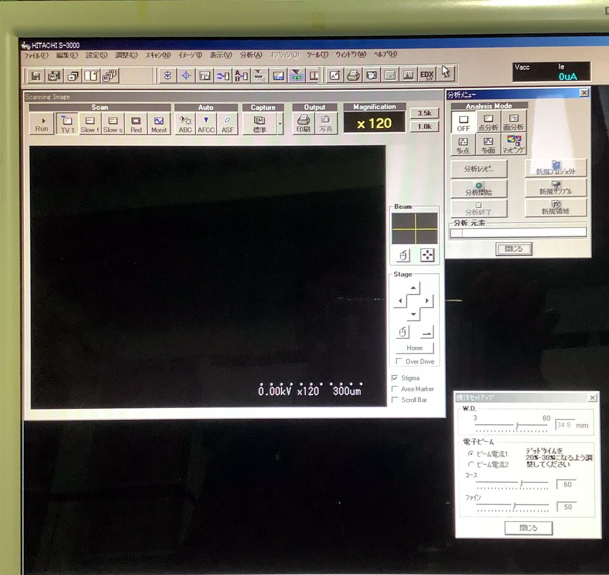Click 閉じる in the 分析メニュー window
This screenshot has height=575, width=609.
[x=513, y=249]
